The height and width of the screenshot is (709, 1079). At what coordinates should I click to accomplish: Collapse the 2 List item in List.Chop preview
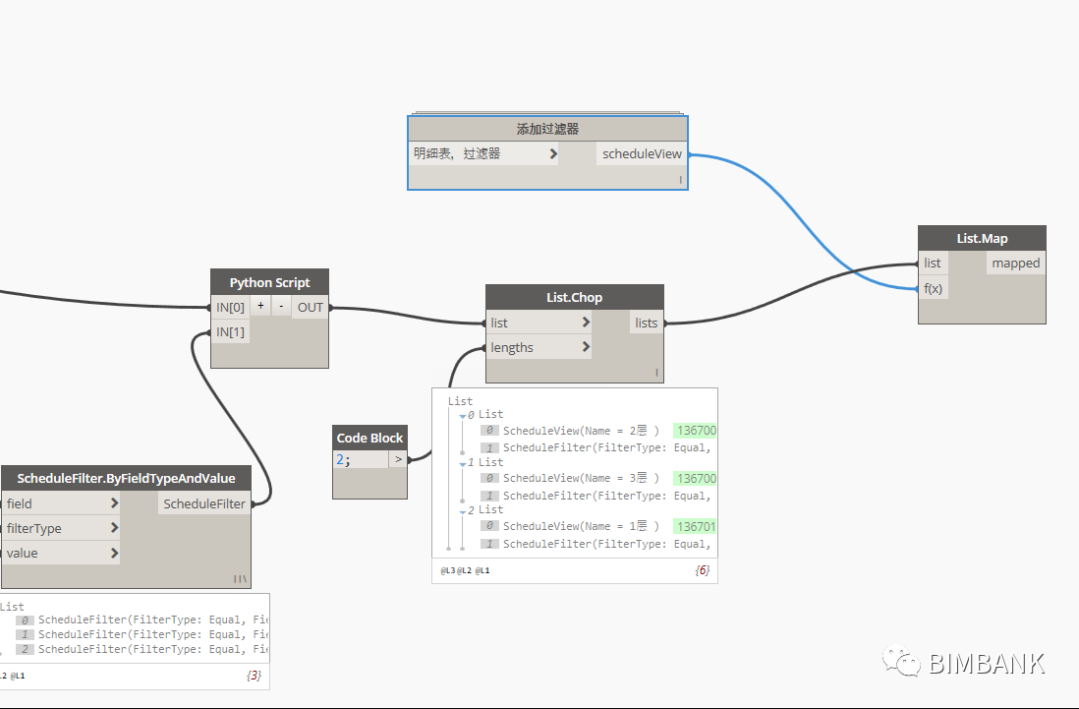pyautogui.click(x=462, y=511)
